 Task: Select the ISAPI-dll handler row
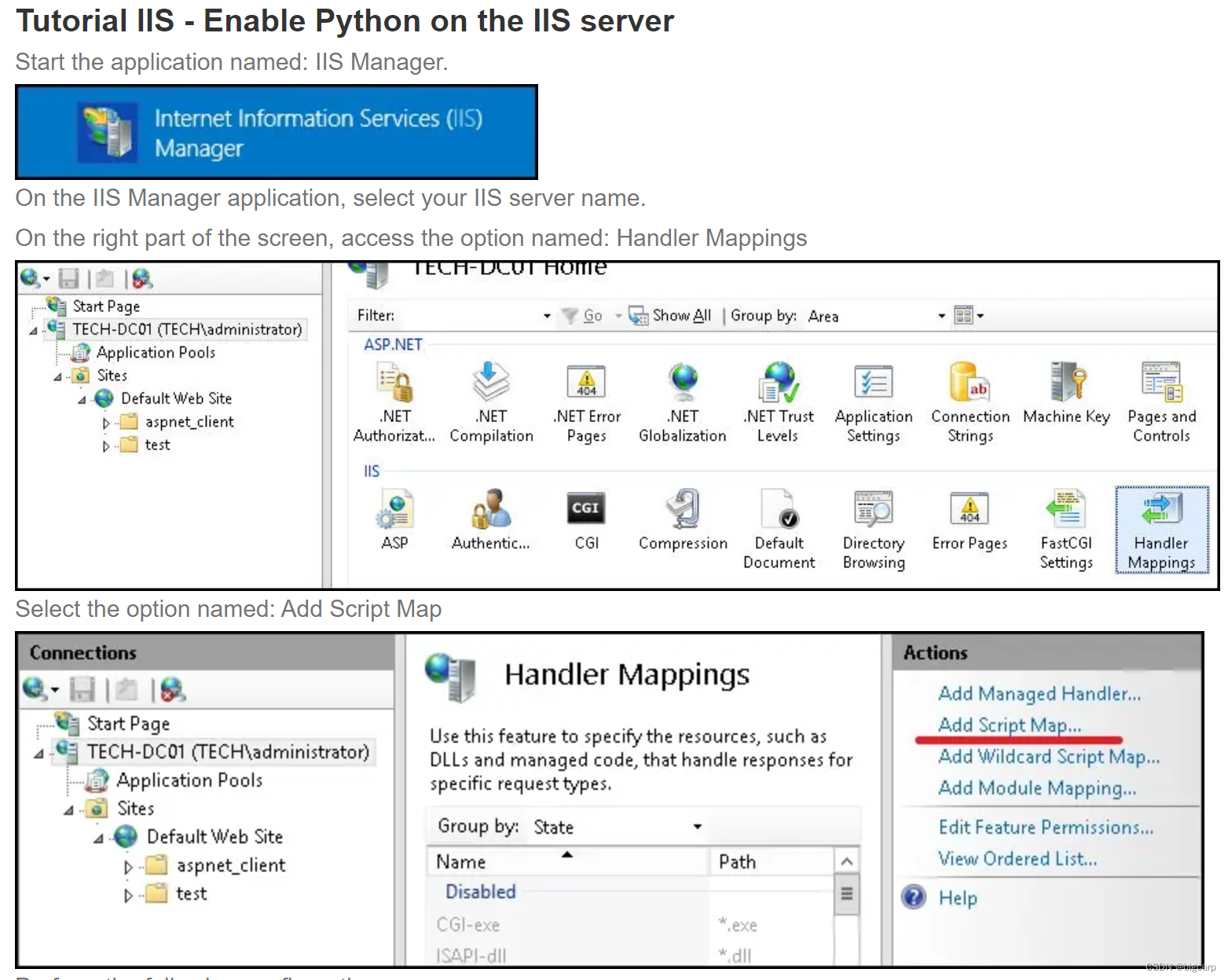pyautogui.click(x=630, y=954)
